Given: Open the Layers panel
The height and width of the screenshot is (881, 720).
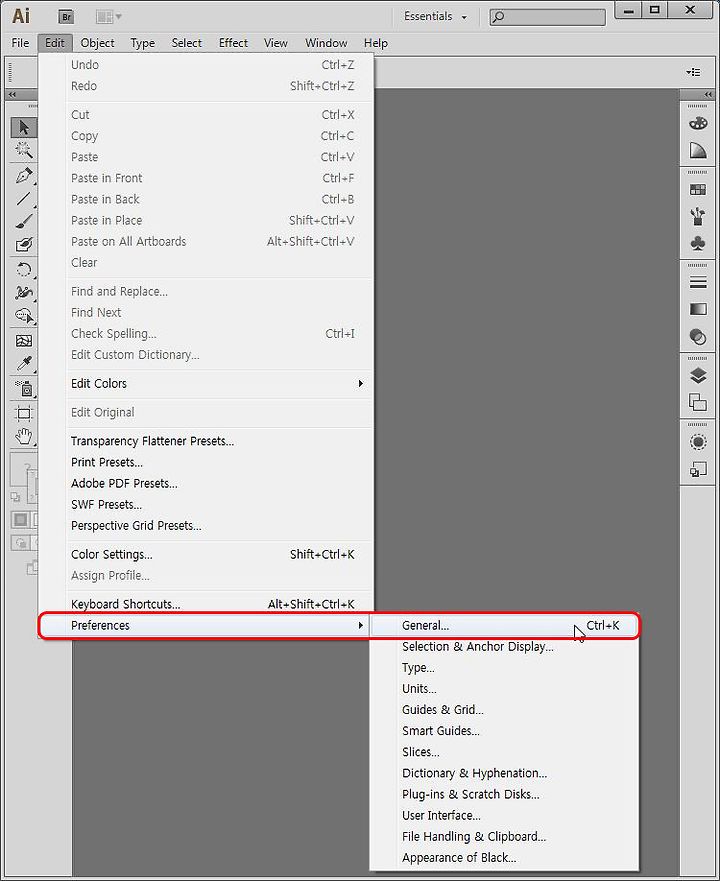Looking at the screenshot, I should [x=698, y=375].
